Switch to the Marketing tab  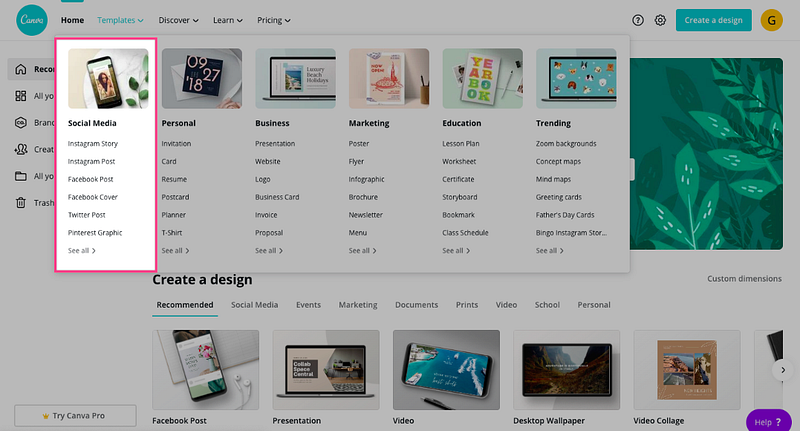click(358, 305)
